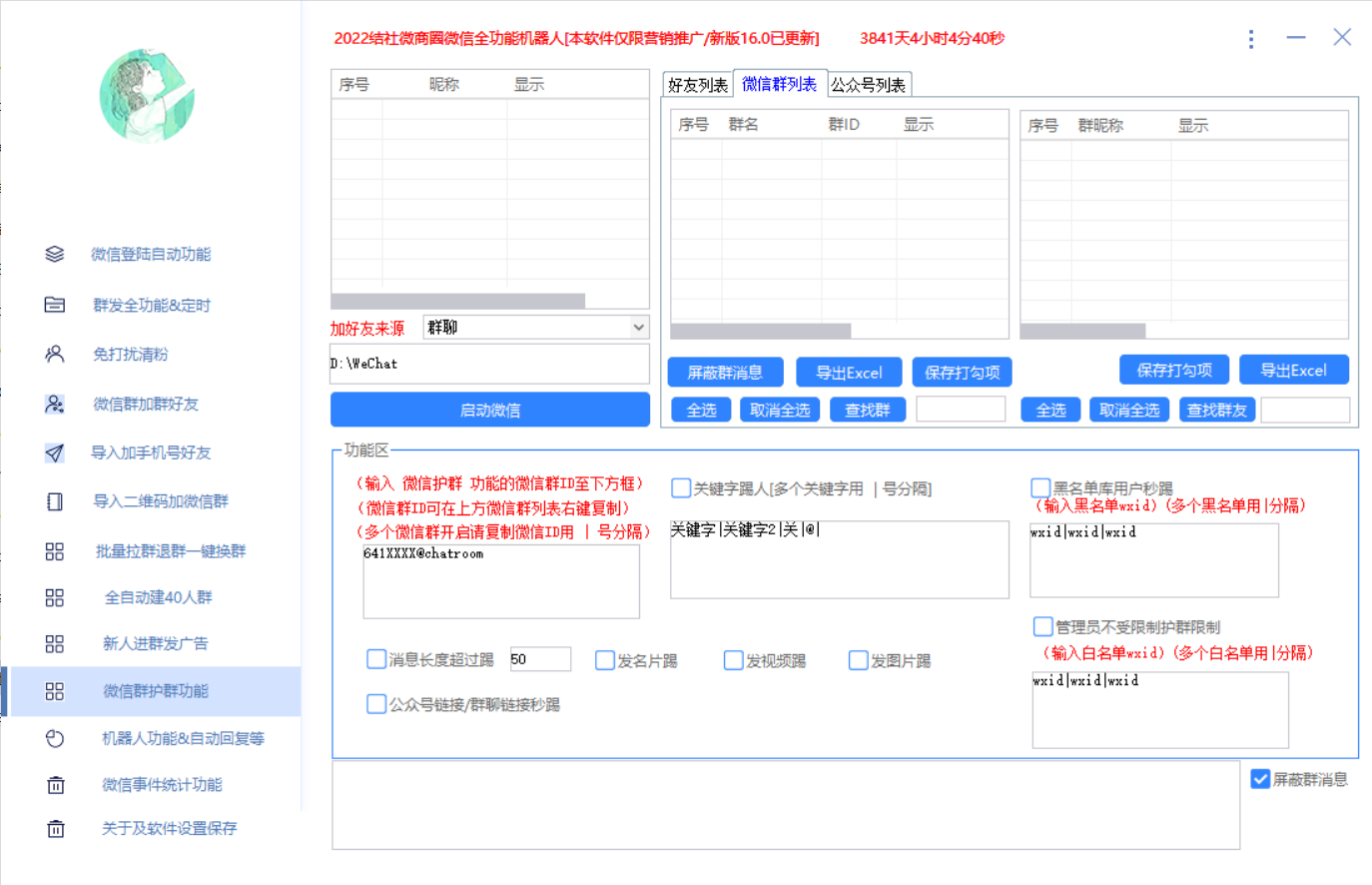Click 导出Excel below the group list
This screenshot has width=1372, height=885.
click(x=849, y=370)
